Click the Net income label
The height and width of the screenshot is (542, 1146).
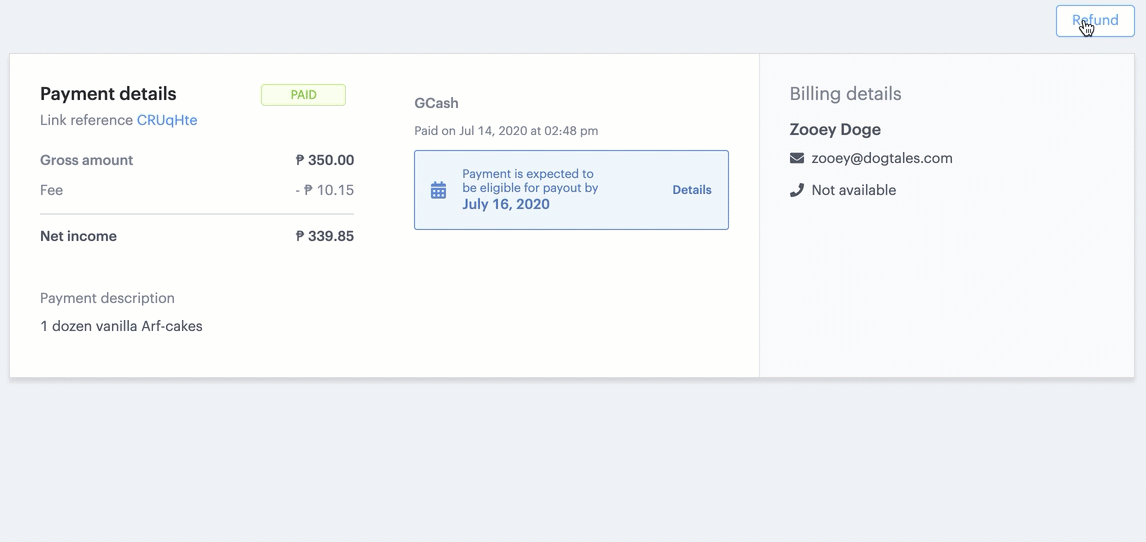(78, 236)
